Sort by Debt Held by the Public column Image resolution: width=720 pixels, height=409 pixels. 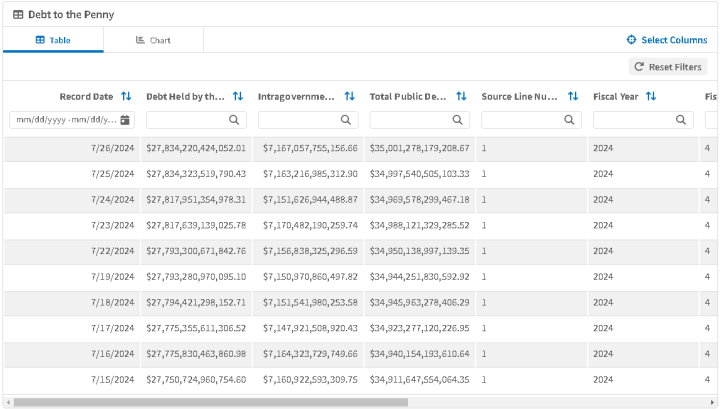coord(238,96)
